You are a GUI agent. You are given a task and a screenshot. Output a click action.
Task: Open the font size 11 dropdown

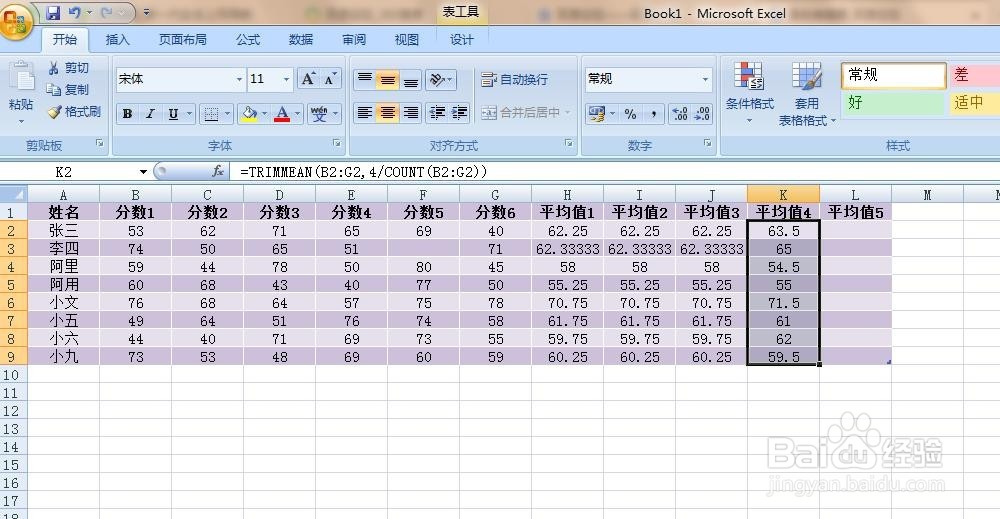coord(286,79)
